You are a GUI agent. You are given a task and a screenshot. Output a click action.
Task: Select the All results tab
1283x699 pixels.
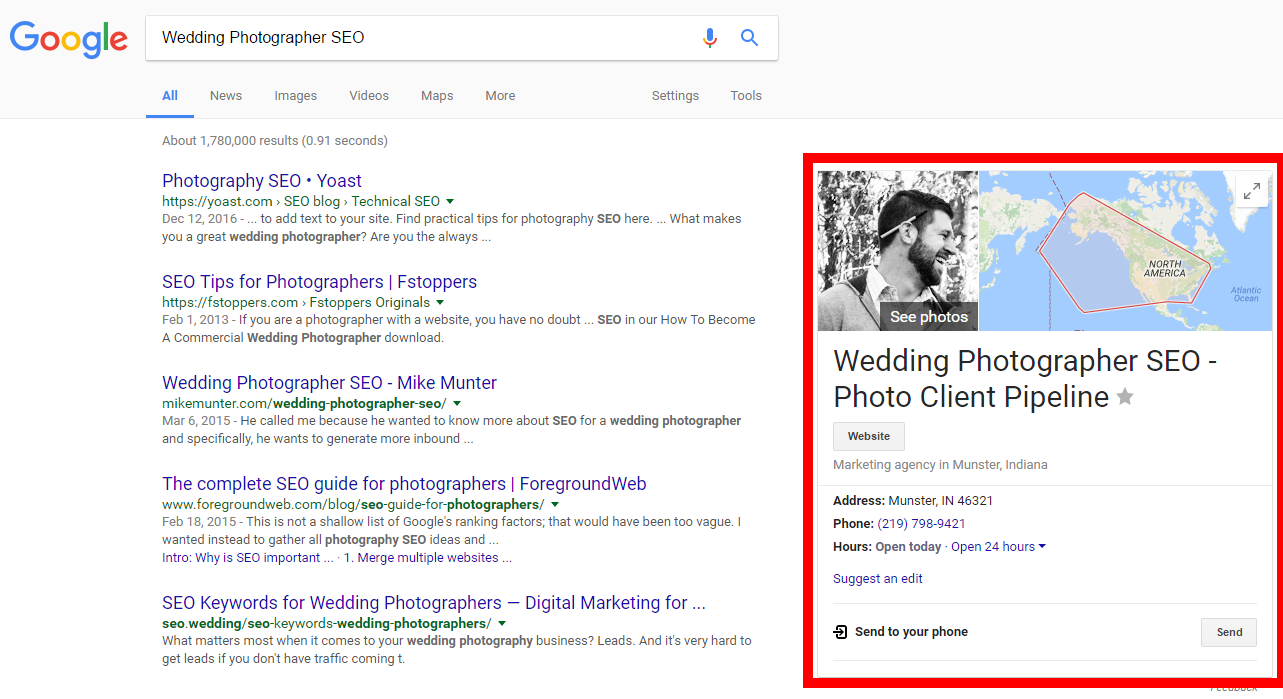tap(170, 96)
